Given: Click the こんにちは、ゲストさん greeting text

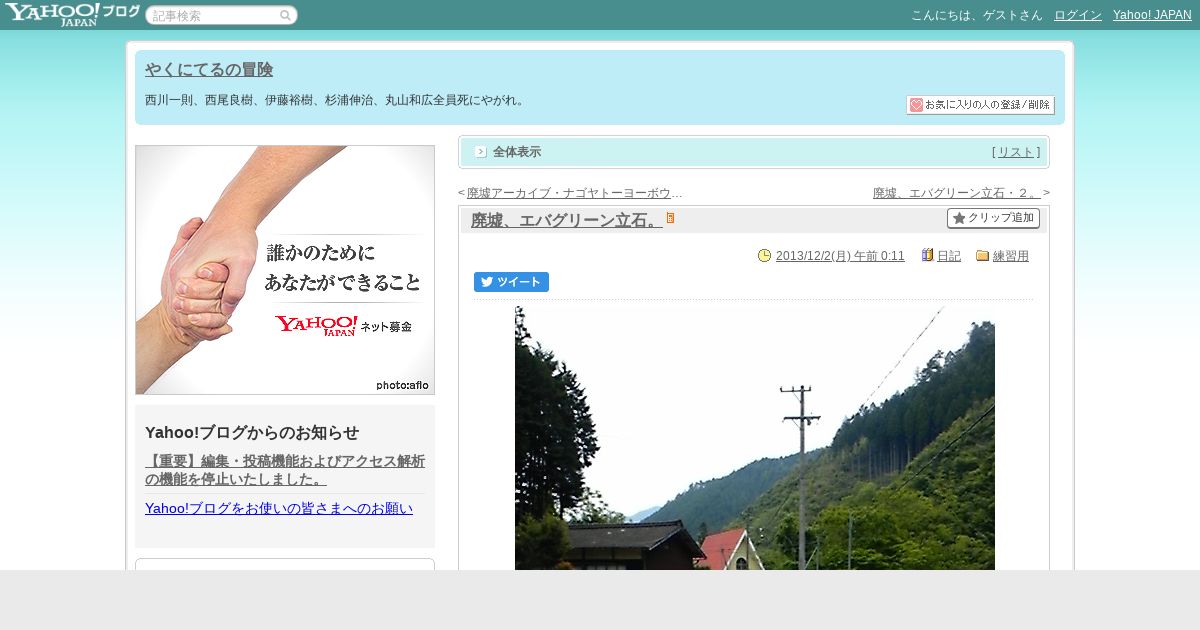Looking at the screenshot, I should (977, 15).
